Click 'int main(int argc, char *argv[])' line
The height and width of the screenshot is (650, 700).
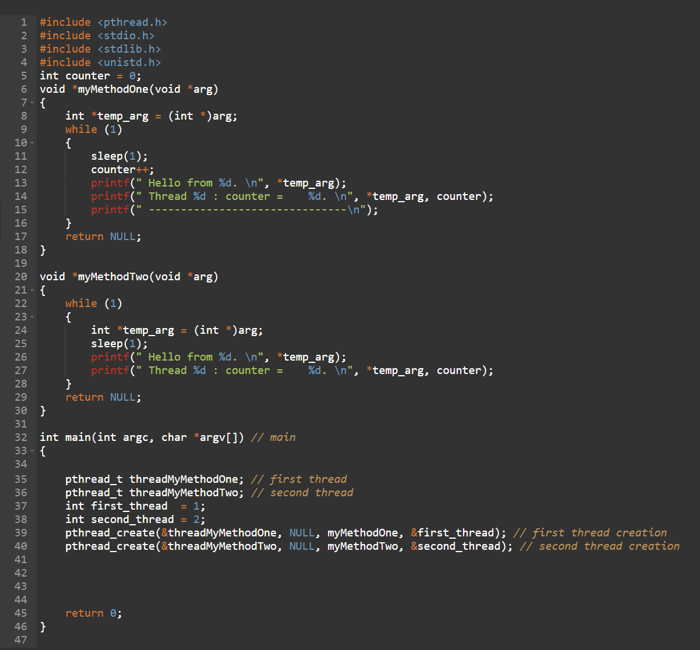(x=142, y=438)
